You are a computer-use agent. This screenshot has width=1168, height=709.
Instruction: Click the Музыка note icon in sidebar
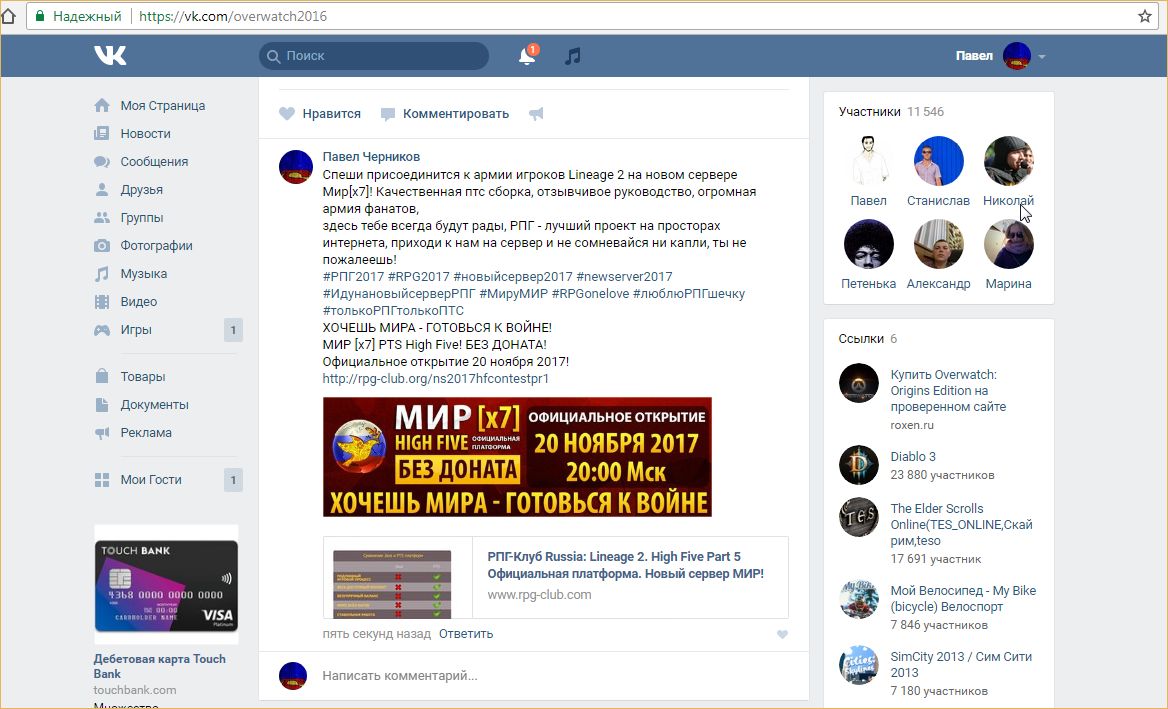(102, 273)
